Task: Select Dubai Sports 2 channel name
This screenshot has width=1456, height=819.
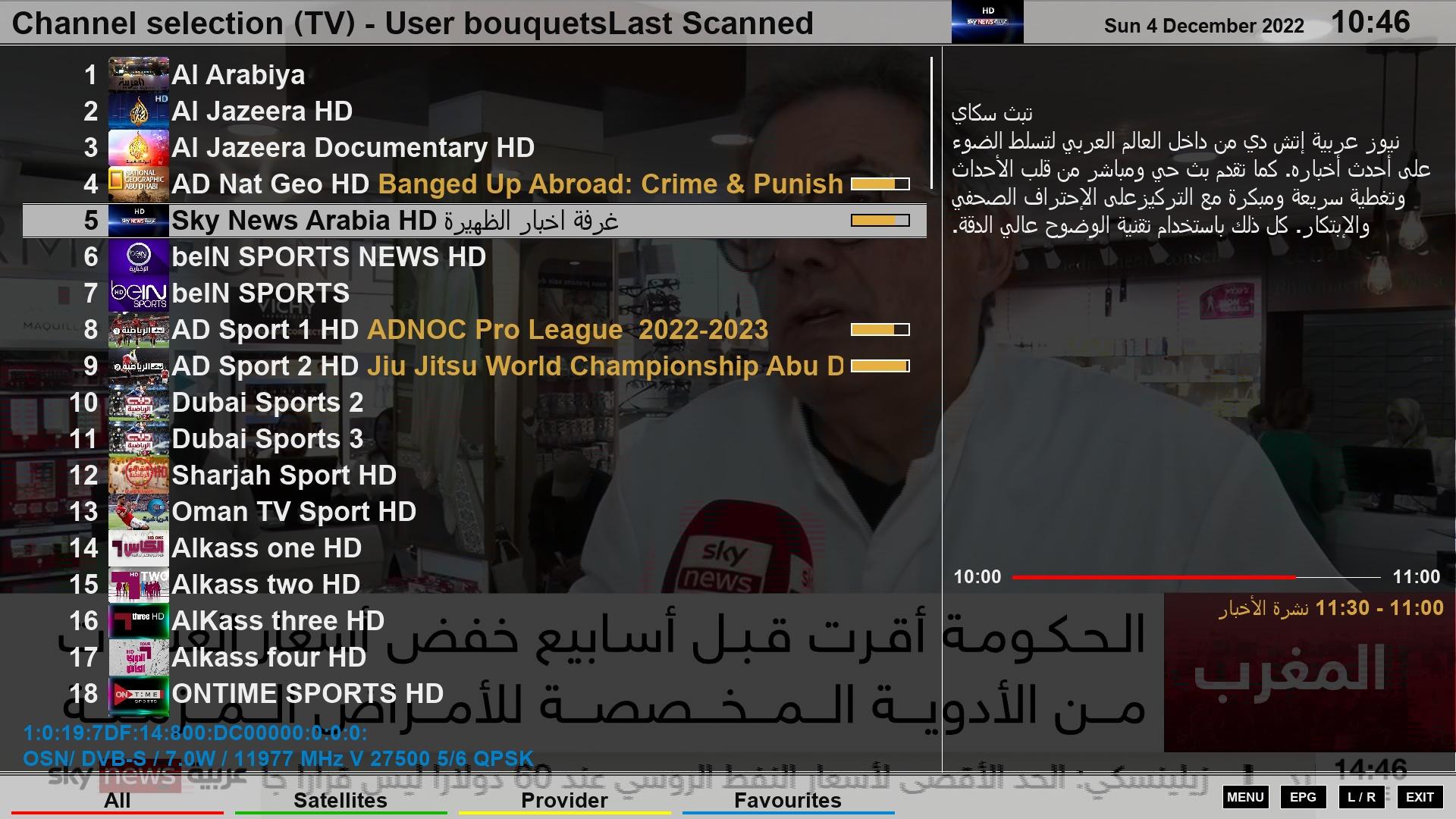Action: 268,403
